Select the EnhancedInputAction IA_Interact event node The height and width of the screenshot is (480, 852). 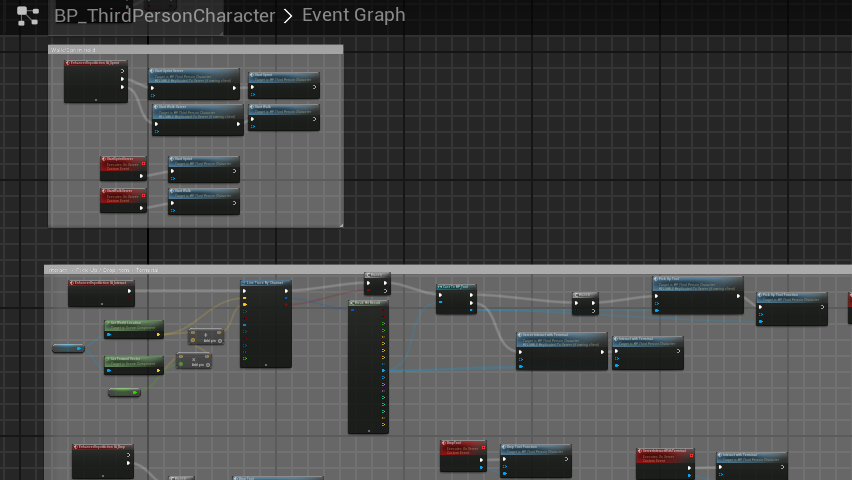pyautogui.click(x=101, y=293)
